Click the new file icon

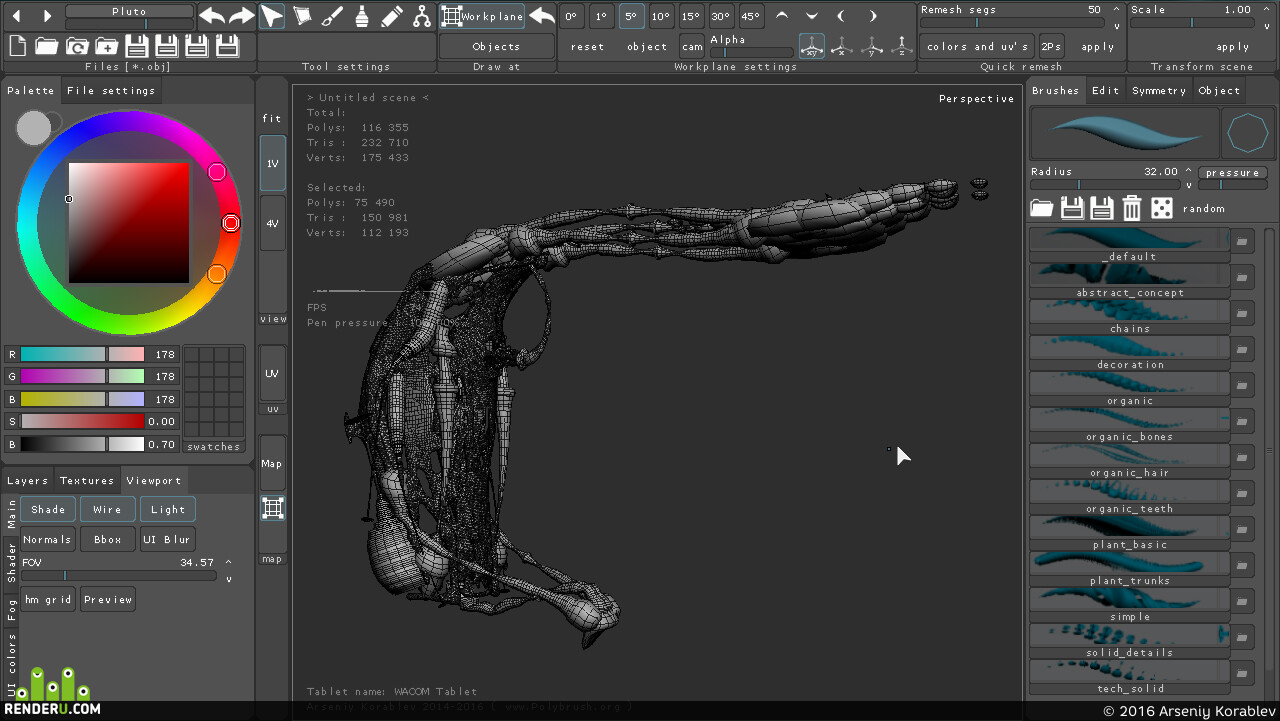17,45
